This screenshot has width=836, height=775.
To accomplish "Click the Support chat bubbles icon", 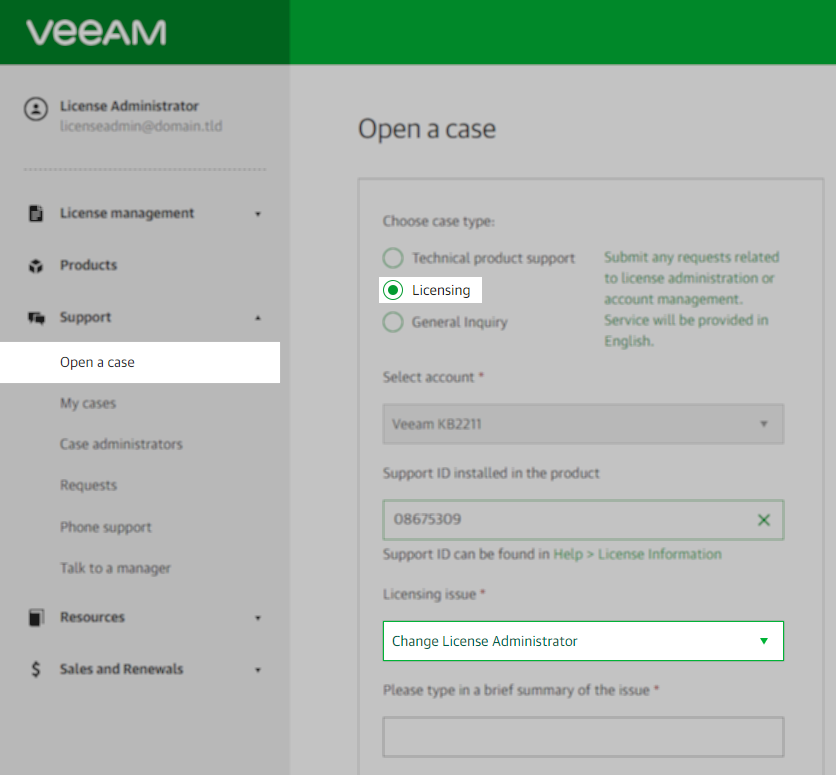I will coord(36,318).
